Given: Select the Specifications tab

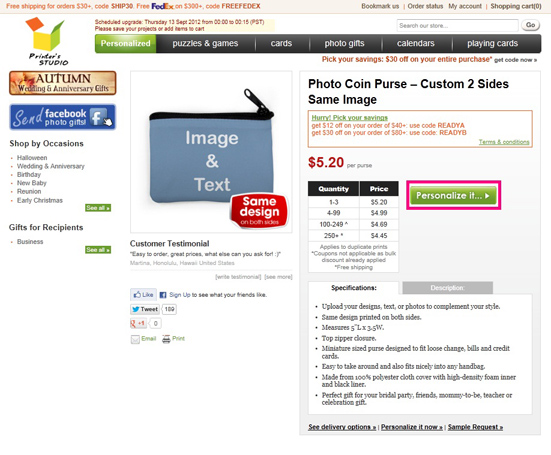Looking at the screenshot, I should pyautogui.click(x=354, y=288).
